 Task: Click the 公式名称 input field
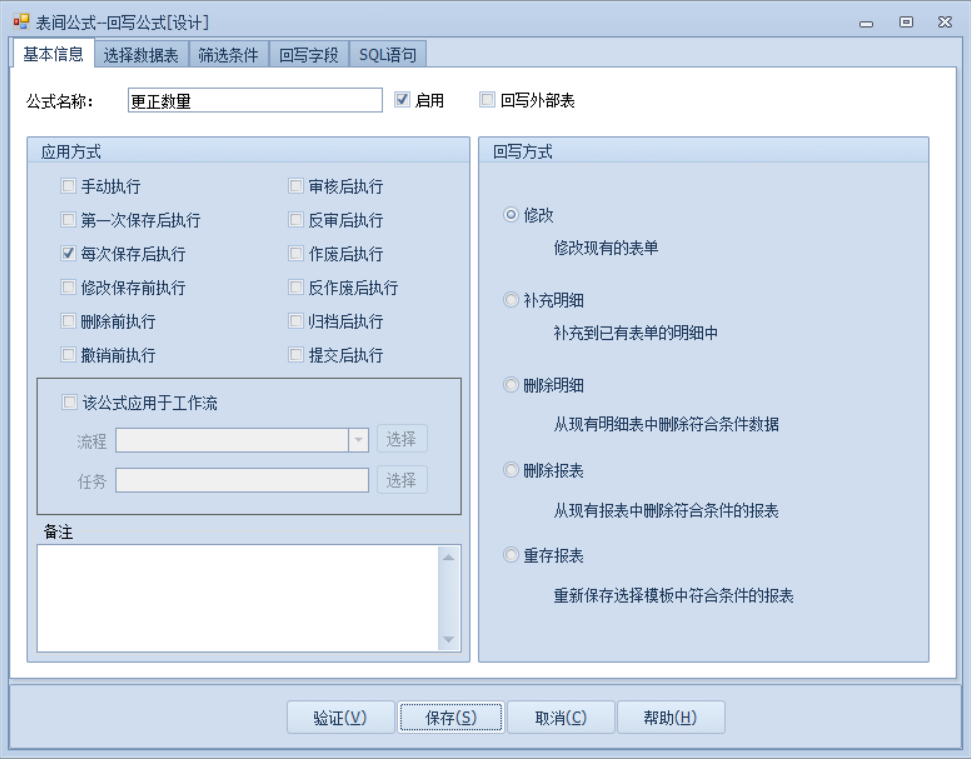click(x=255, y=100)
